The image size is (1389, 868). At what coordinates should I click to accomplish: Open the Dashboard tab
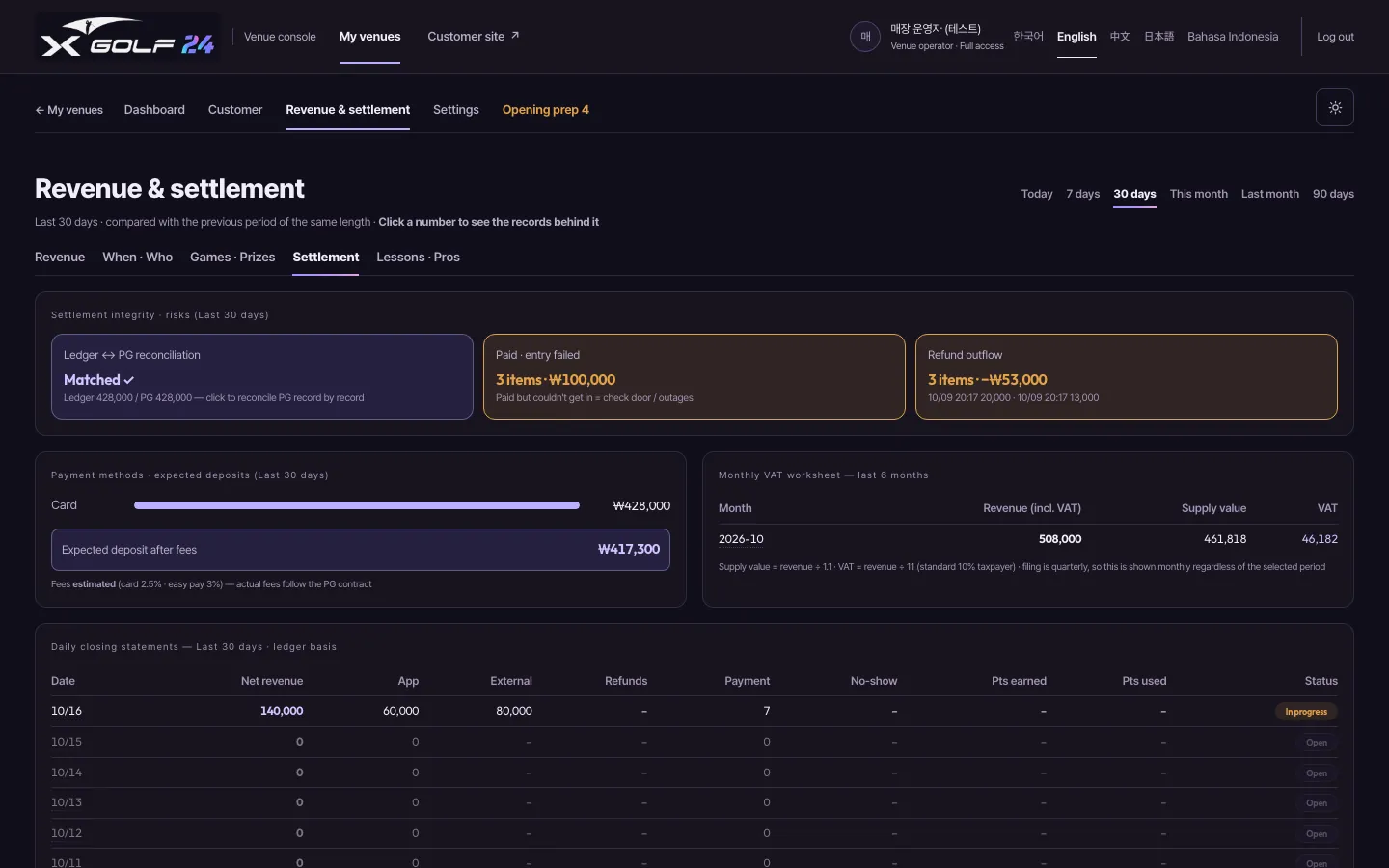click(x=154, y=110)
